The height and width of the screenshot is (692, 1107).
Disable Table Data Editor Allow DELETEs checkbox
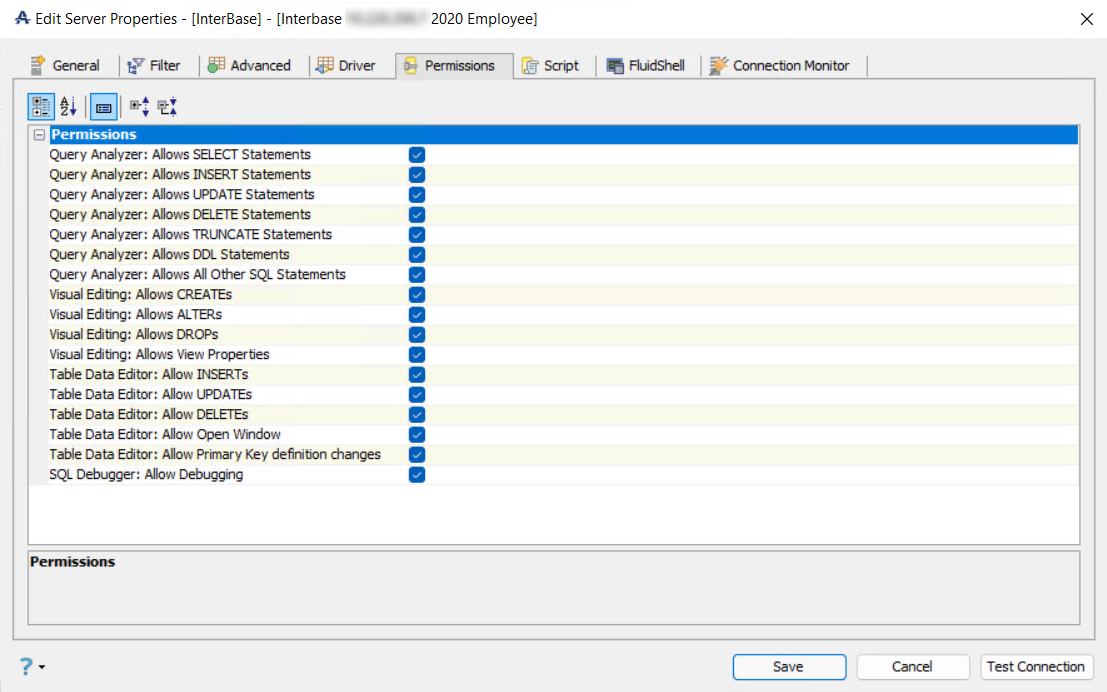[x=417, y=414]
